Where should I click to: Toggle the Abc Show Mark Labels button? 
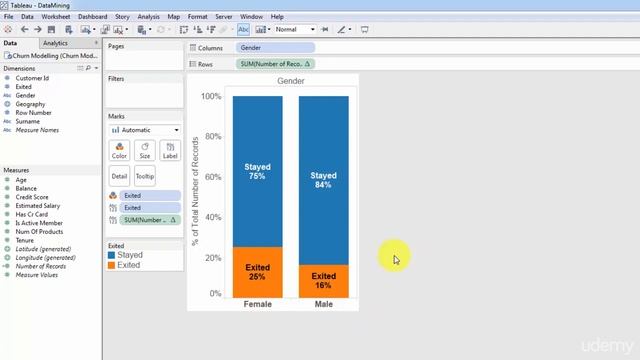click(243, 29)
